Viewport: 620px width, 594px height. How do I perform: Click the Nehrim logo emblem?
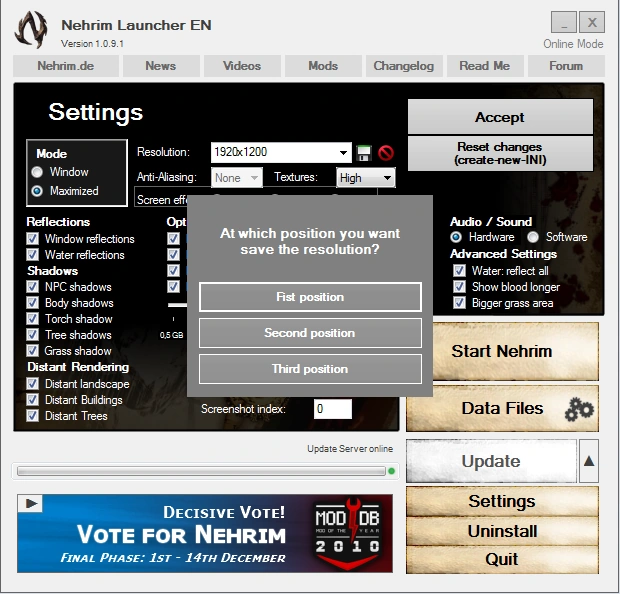click(31, 30)
